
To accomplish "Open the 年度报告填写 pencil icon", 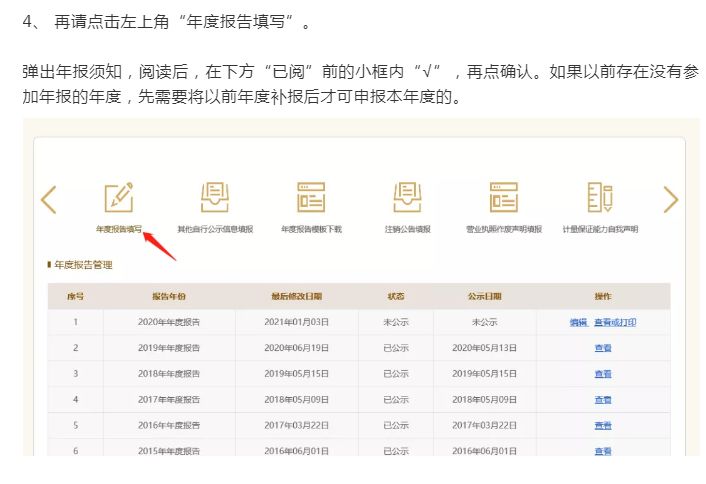I will point(119,197).
